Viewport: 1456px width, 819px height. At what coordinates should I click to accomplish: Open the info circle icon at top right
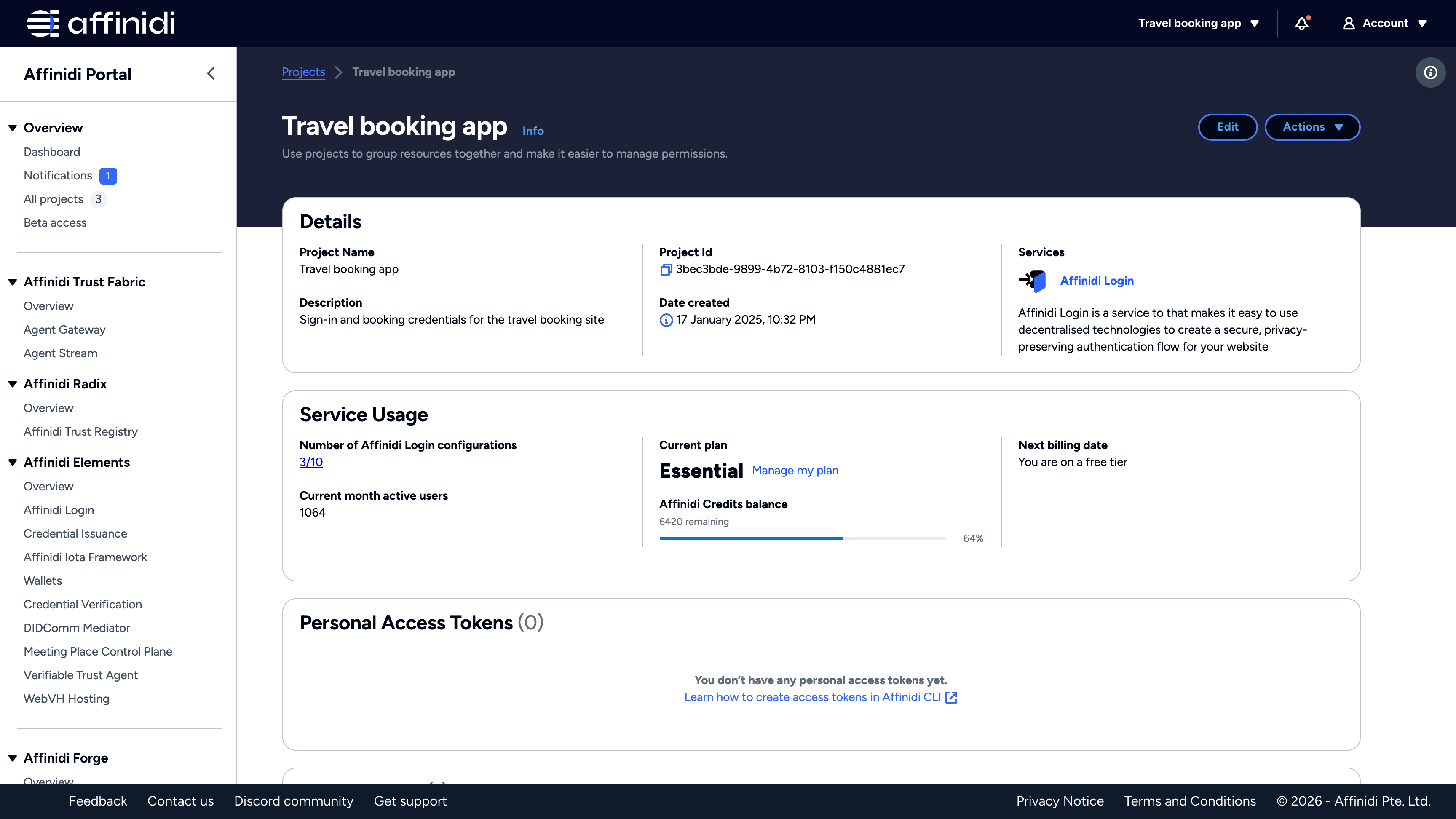pos(1430,72)
